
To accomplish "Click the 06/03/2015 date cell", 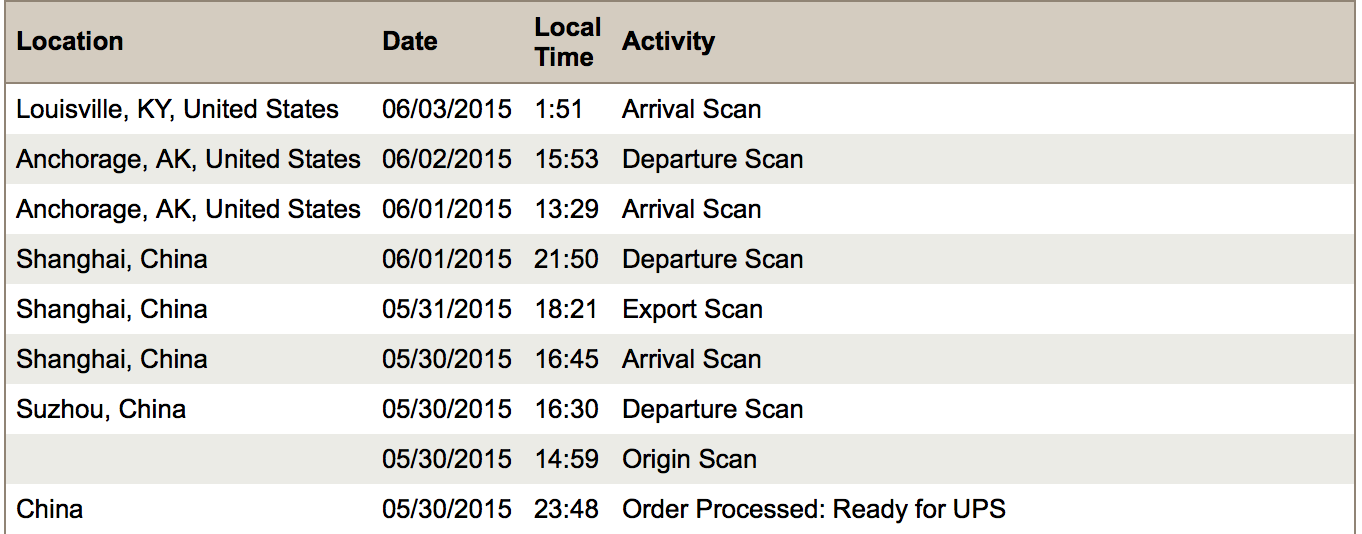I will click(446, 109).
